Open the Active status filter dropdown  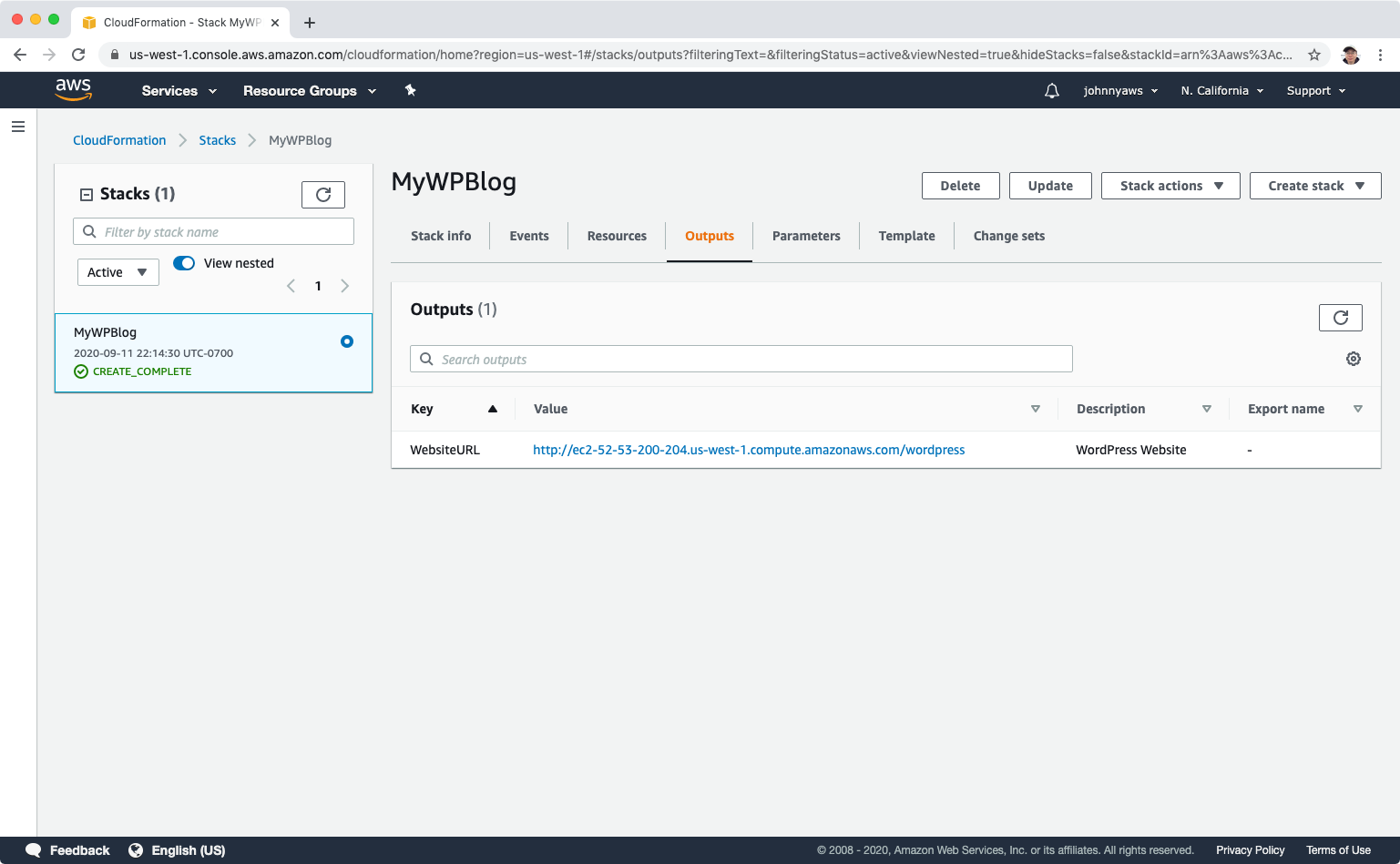[118, 272]
